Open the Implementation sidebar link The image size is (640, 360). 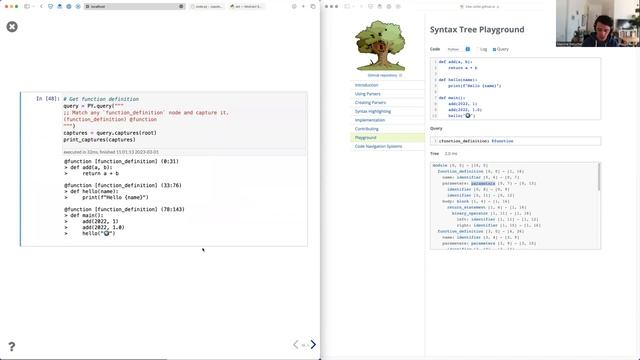[x=370, y=120]
